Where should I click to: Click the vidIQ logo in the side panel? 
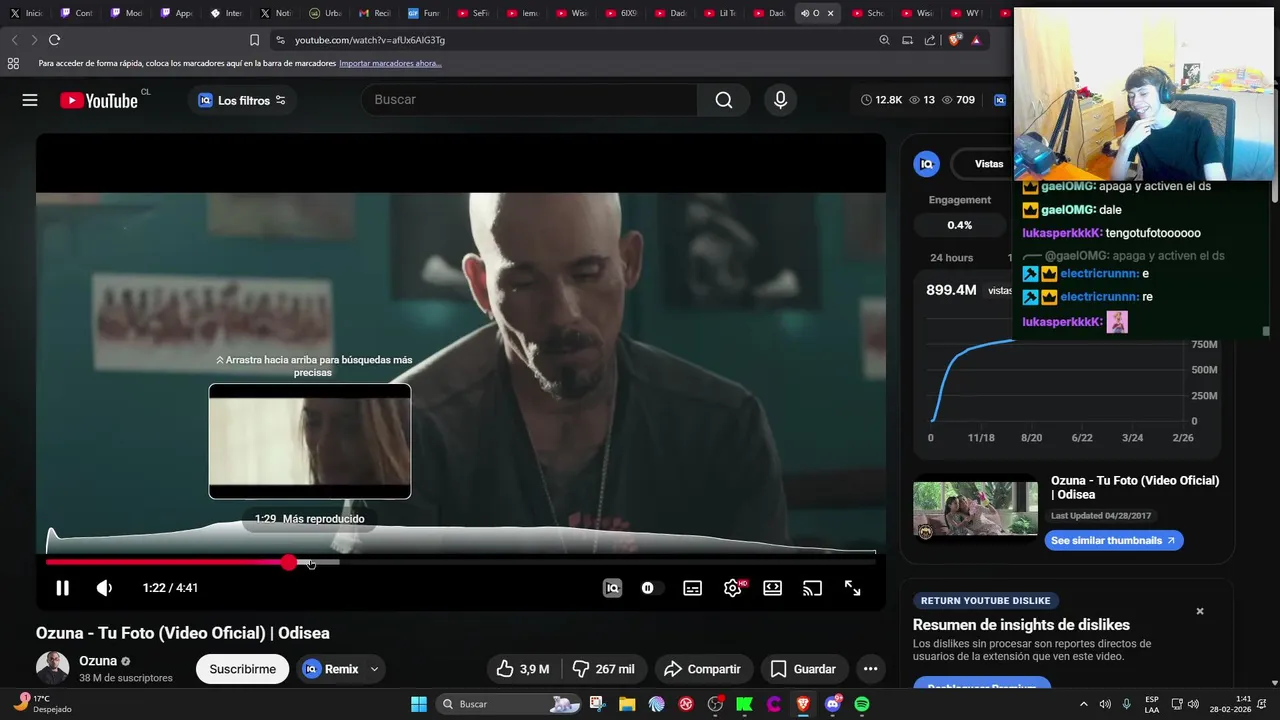point(927,164)
